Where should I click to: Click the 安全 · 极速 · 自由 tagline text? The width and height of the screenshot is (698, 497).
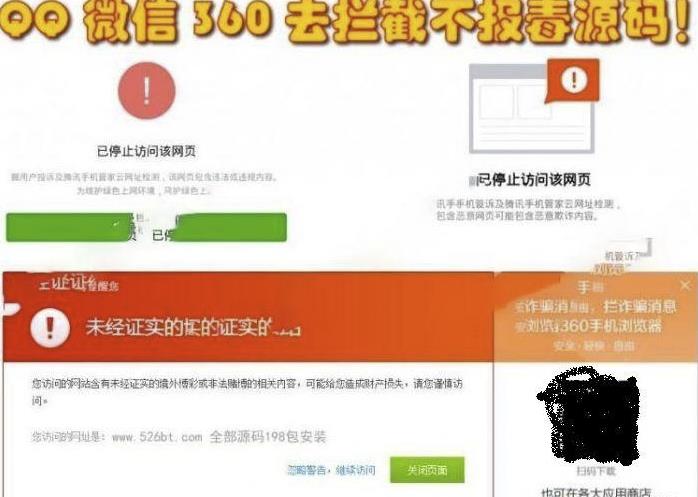click(594, 346)
